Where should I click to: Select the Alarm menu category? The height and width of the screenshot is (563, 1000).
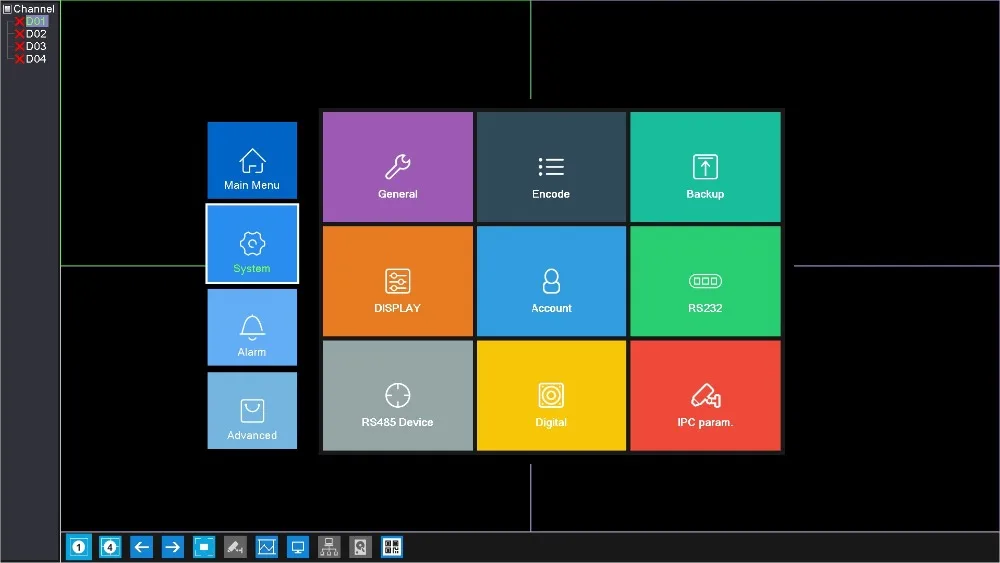[252, 327]
